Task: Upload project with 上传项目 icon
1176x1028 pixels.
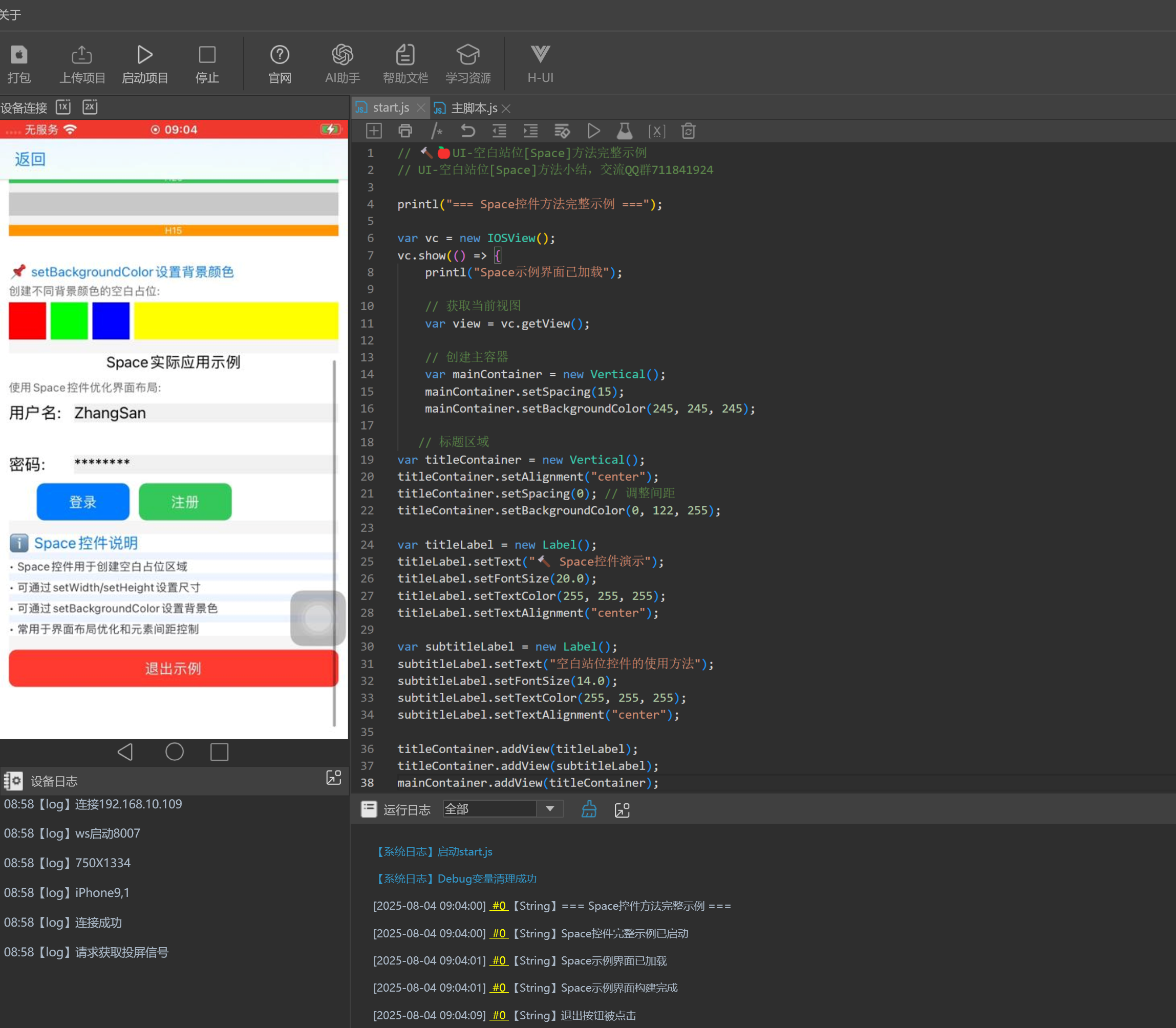Action: 82,55
